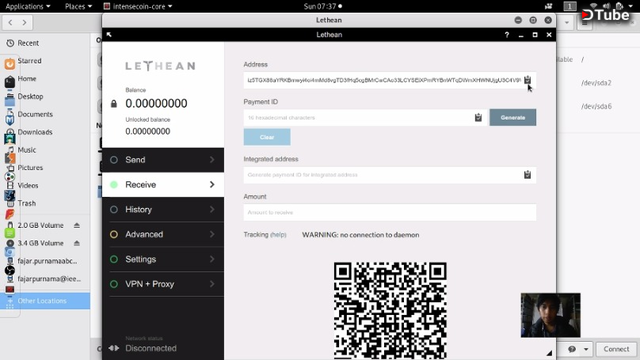This screenshot has height=360, width=640.
Task: Click the Connect button in file manager
Action: click(616, 349)
